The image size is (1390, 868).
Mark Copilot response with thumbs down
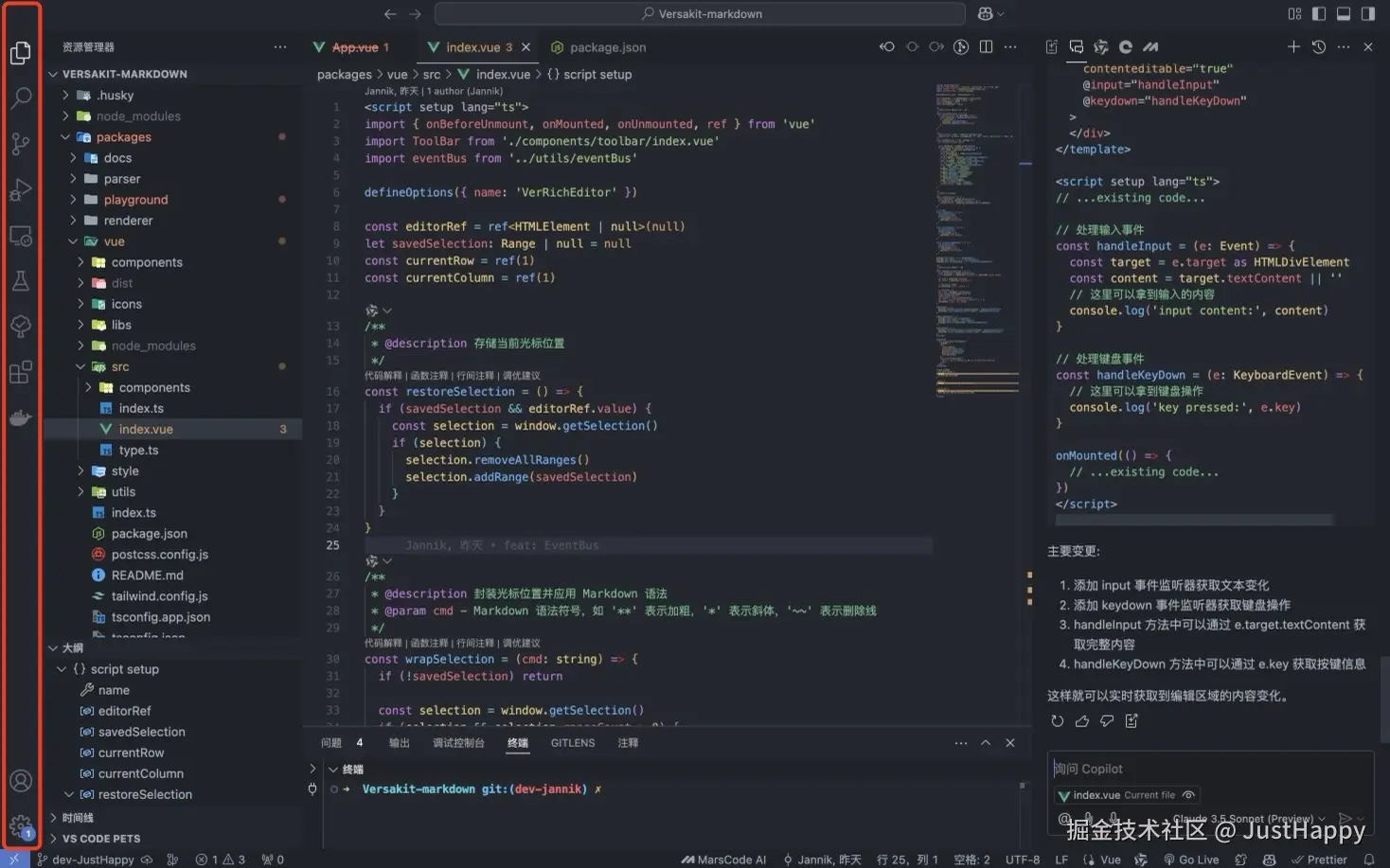(x=1107, y=721)
